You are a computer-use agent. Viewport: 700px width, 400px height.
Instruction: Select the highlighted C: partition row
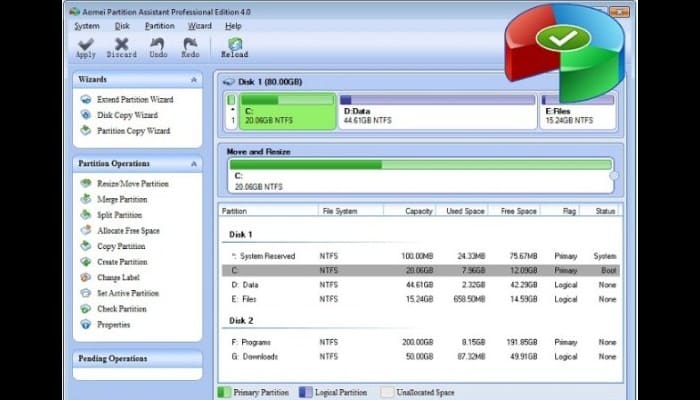(421, 271)
